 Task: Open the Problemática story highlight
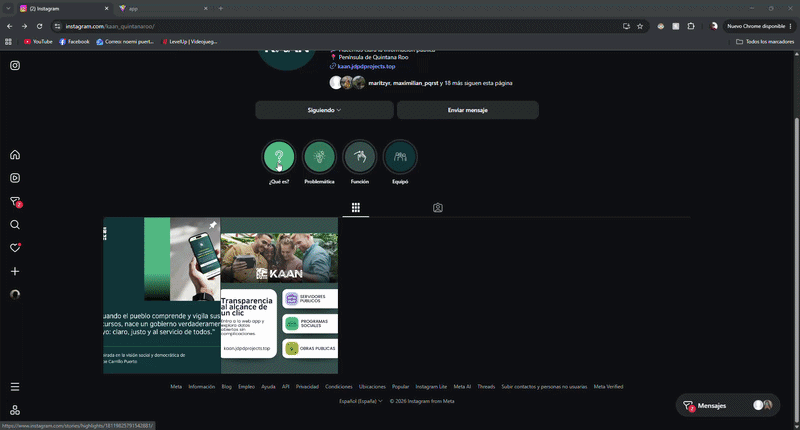(x=319, y=157)
